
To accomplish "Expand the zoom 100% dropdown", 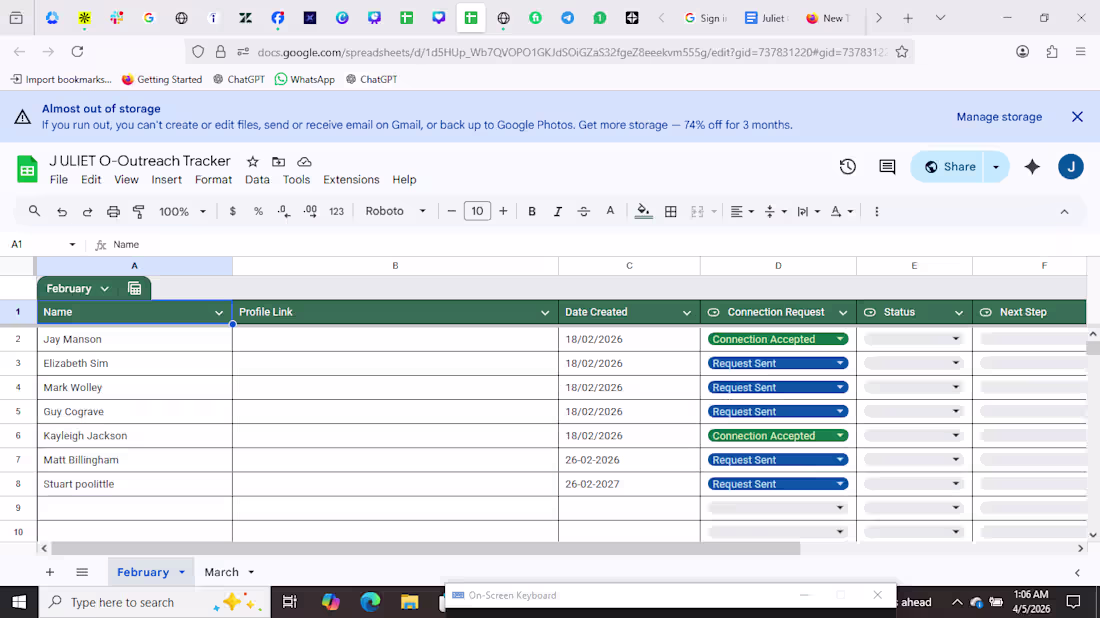I will click(181, 212).
